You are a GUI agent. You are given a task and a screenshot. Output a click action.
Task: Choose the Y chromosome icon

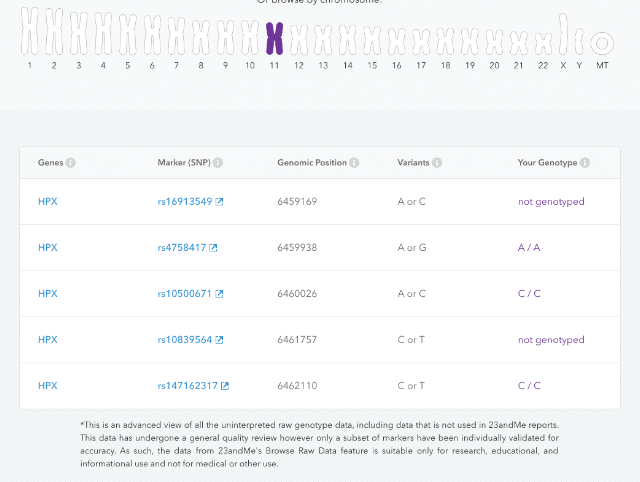pyautogui.click(x=579, y=41)
